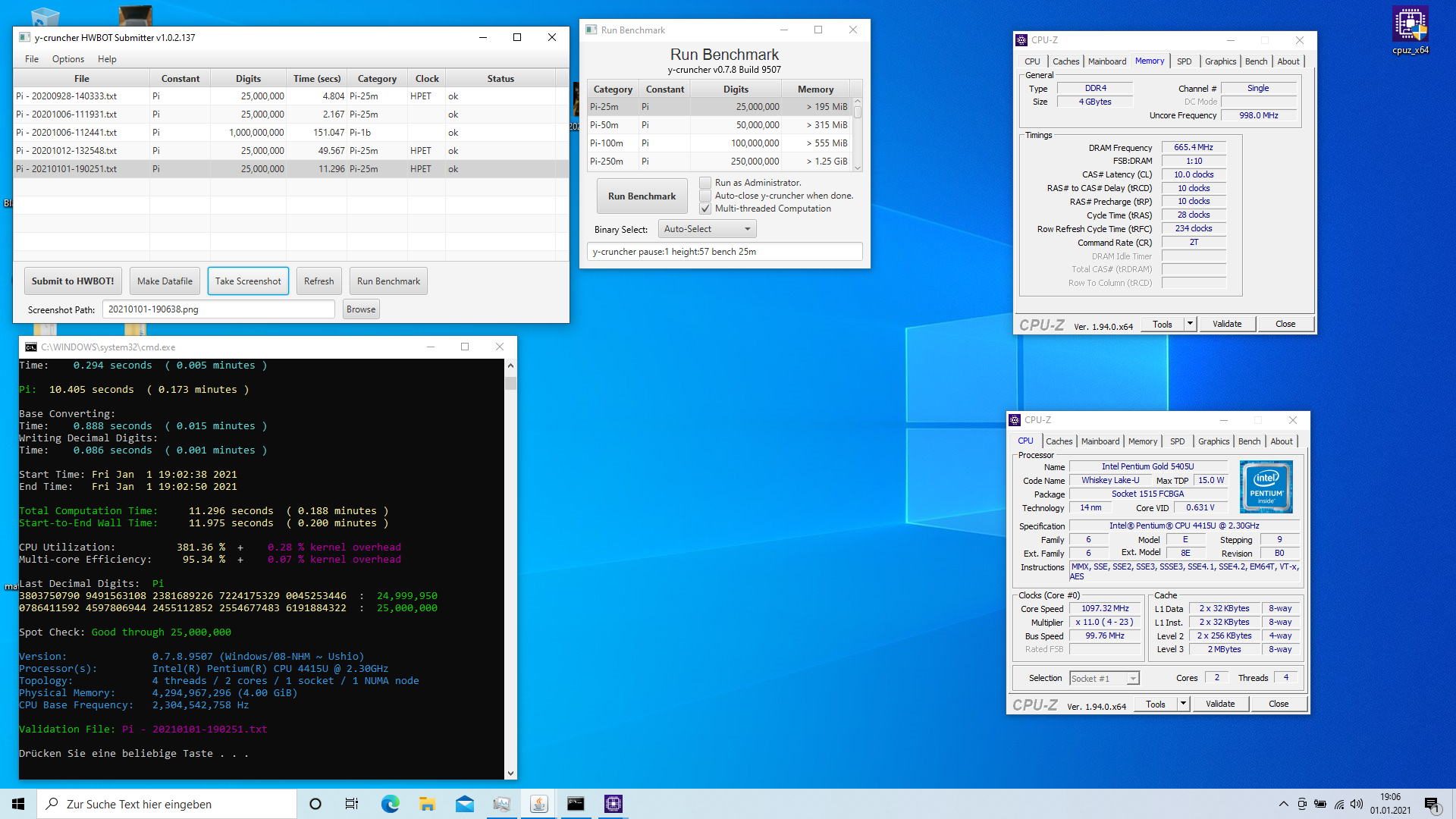
Task: Open network status in system tray
Action: pos(1339,804)
